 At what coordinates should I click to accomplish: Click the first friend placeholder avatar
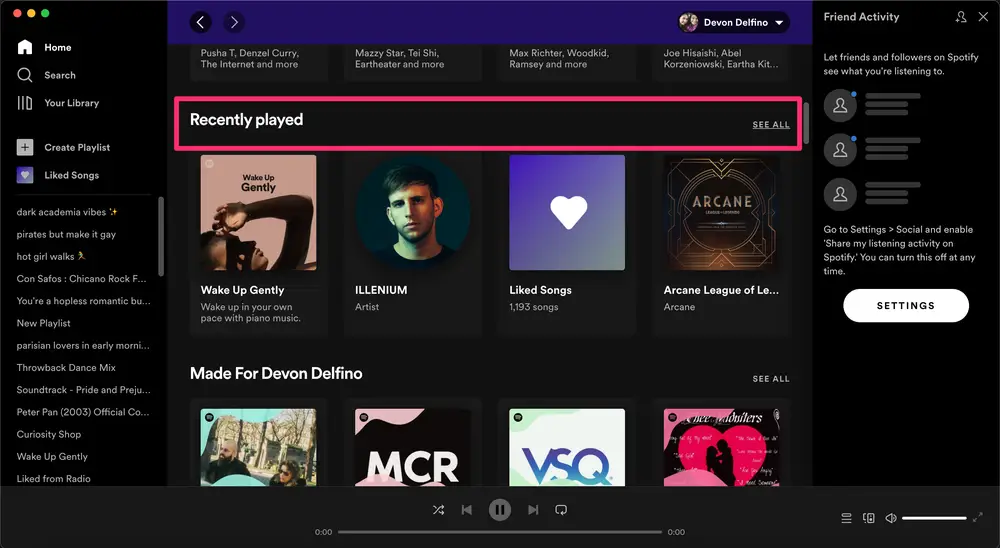840,105
